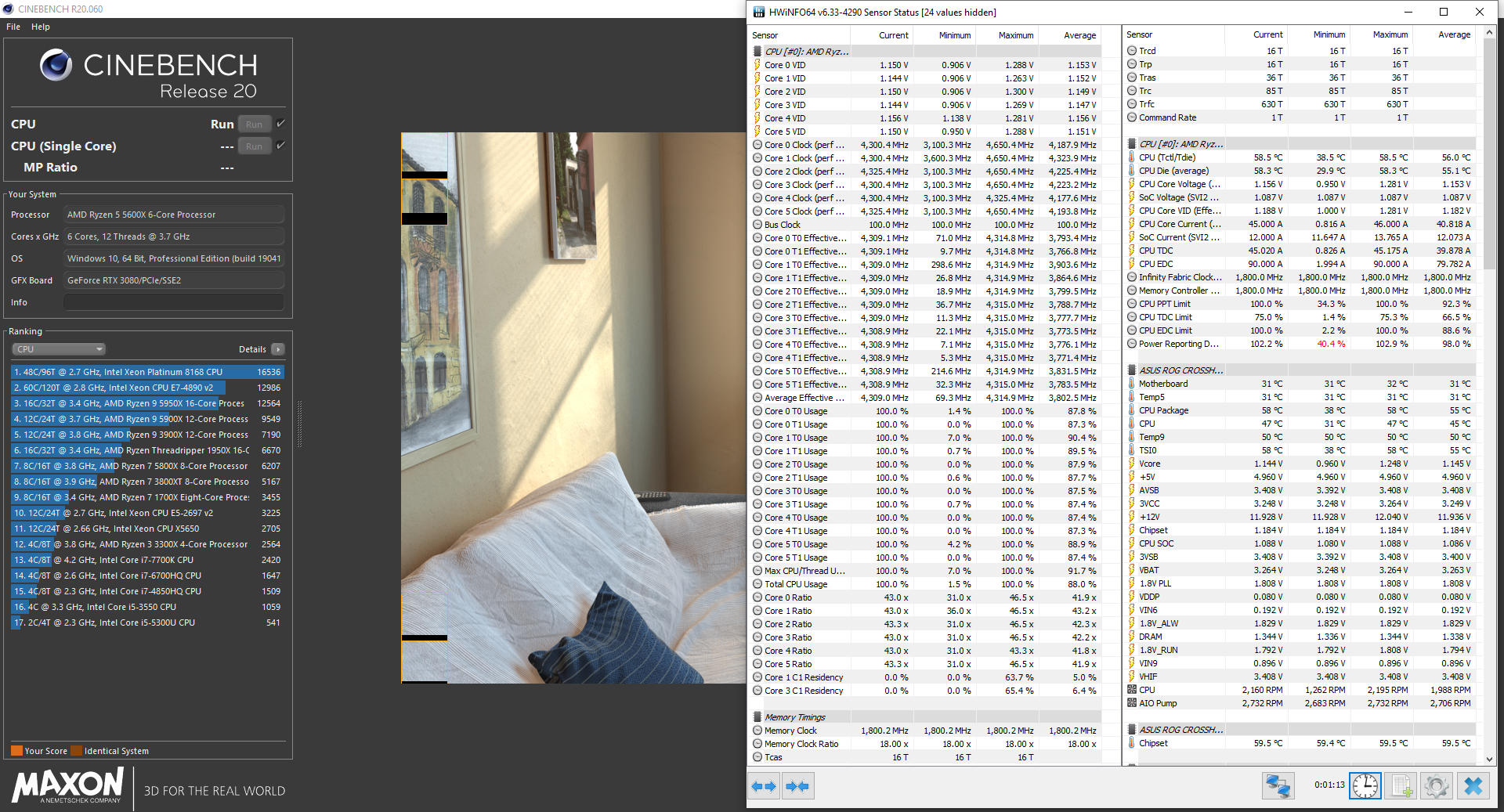Click the thermometer icon beside CPU (Tctl/Tdie)
Image resolution: width=1504 pixels, height=812 pixels.
click(x=1132, y=157)
